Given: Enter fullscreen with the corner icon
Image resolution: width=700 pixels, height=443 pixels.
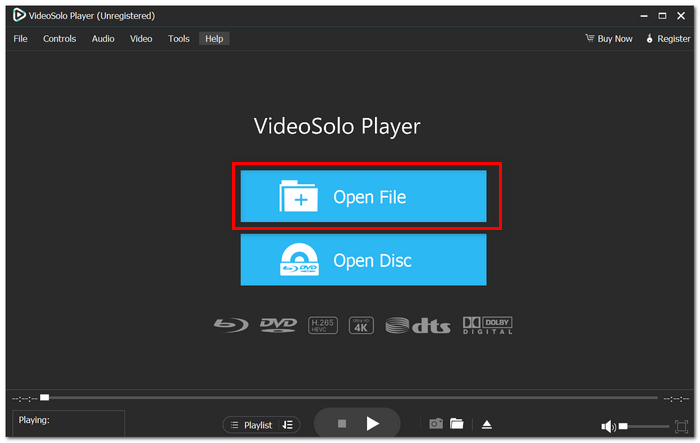Looking at the screenshot, I should 682,426.
